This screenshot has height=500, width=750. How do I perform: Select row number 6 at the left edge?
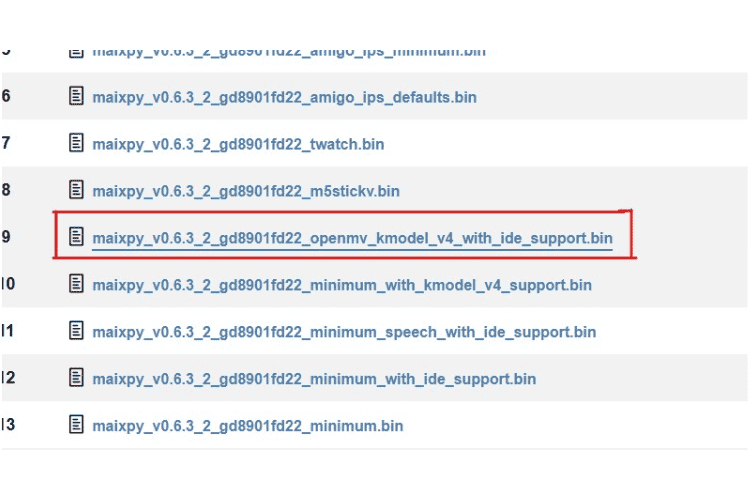tap(6, 96)
